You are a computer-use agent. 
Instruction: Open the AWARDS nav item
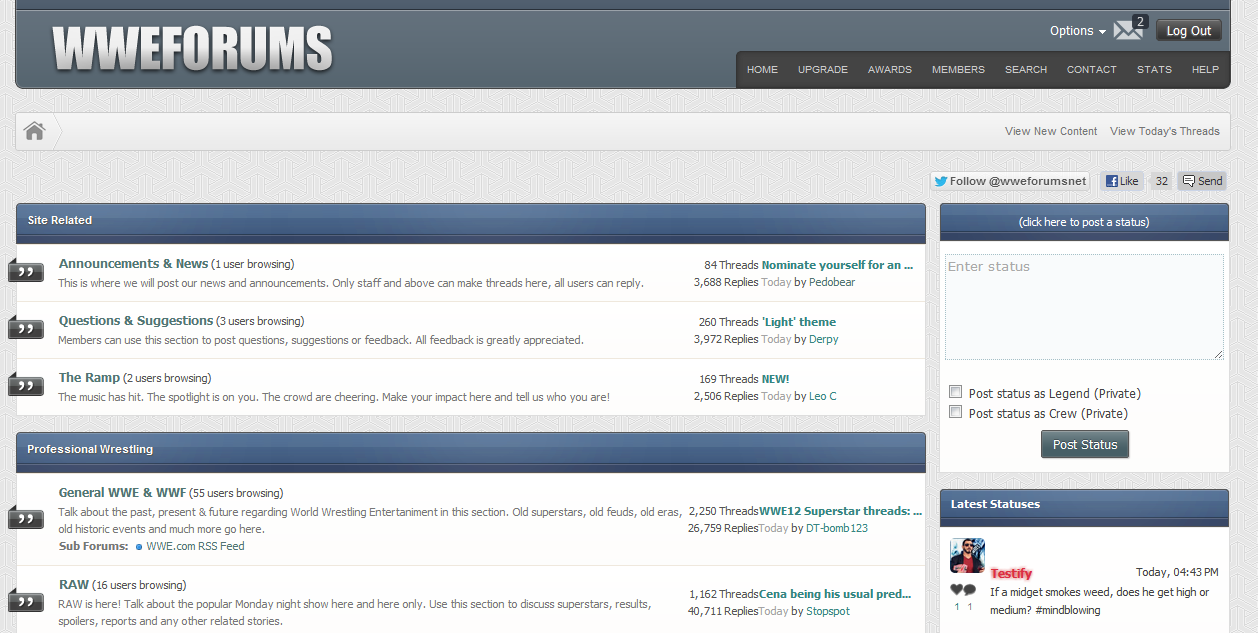point(890,70)
